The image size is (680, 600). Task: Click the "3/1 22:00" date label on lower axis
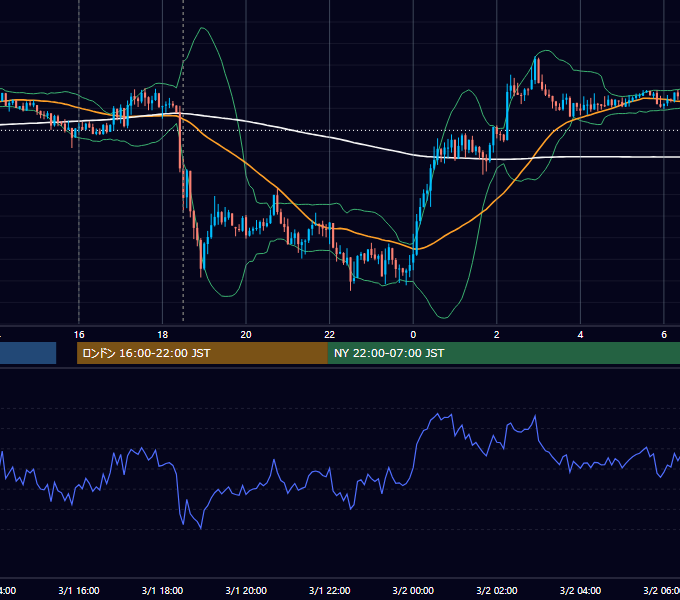click(x=330, y=590)
